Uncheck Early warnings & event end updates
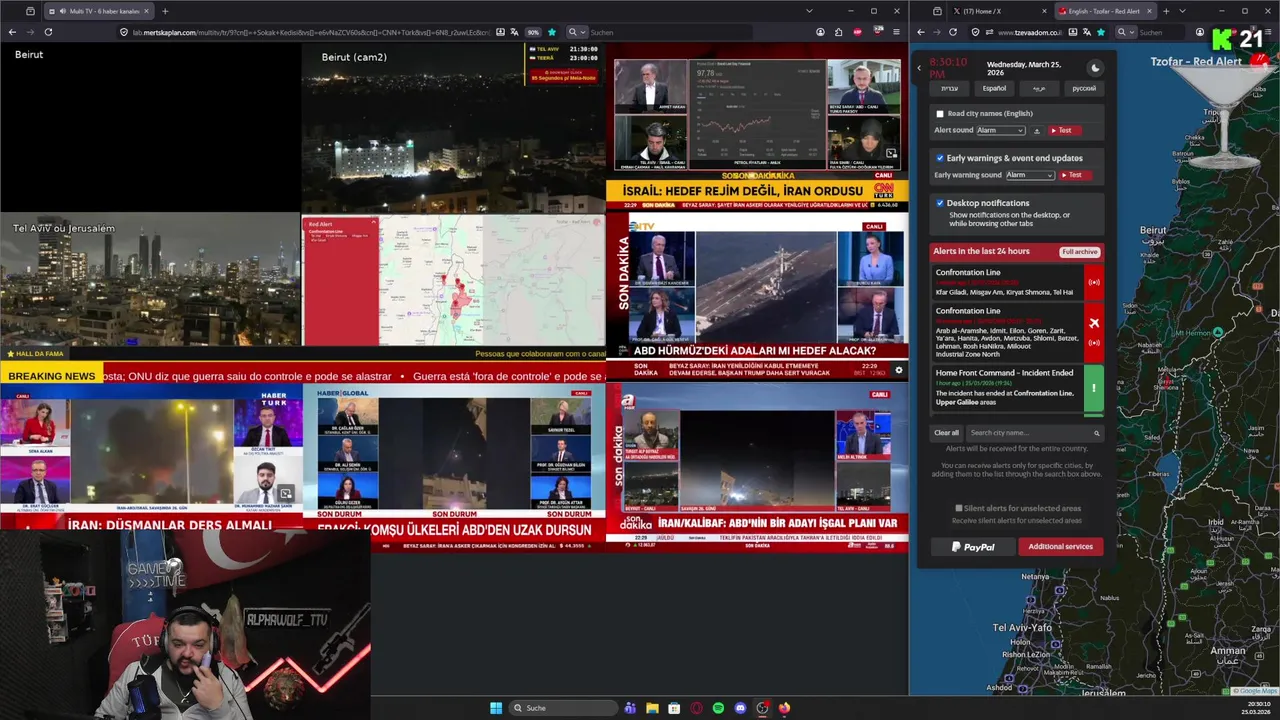 [940, 158]
